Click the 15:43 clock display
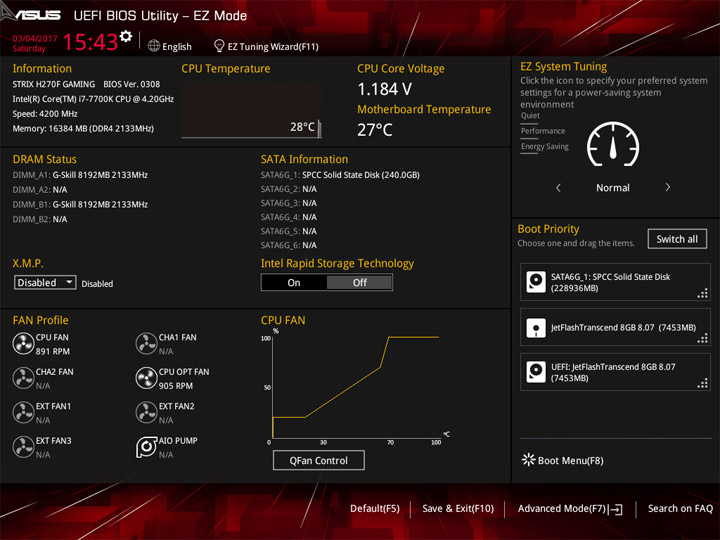 click(x=90, y=42)
